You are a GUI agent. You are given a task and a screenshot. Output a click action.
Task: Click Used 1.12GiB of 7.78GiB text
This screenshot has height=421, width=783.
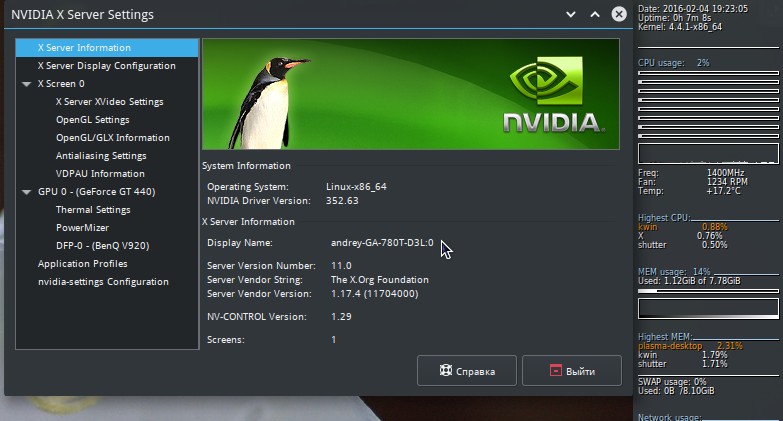click(x=689, y=281)
